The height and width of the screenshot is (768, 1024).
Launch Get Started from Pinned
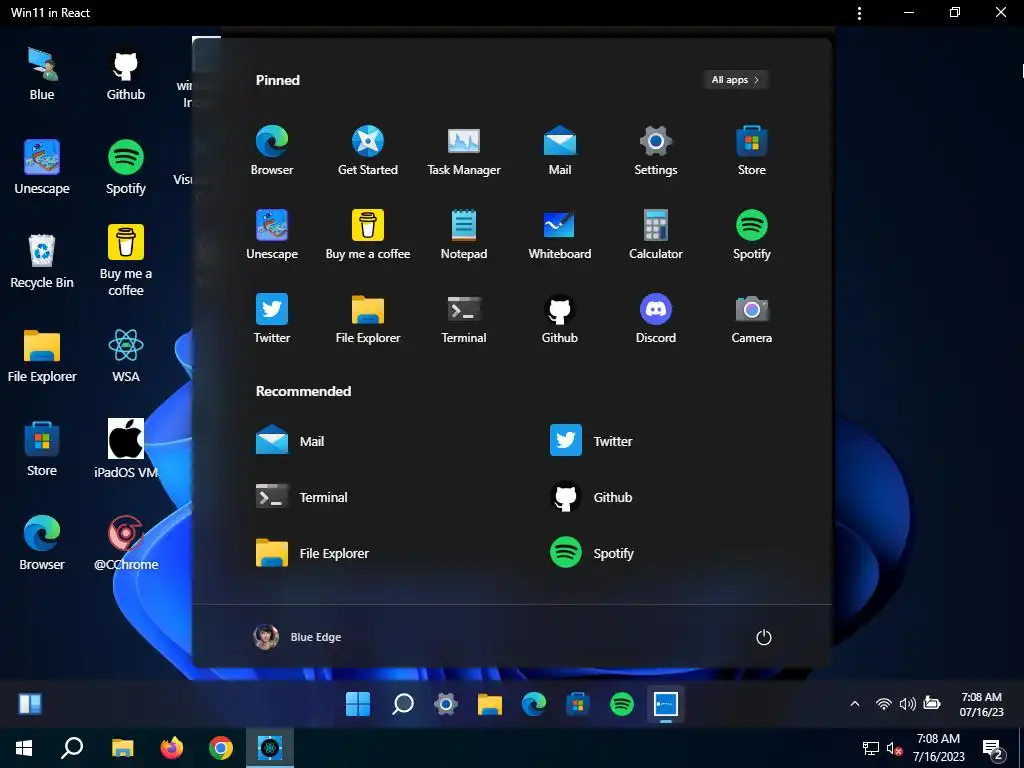[368, 150]
